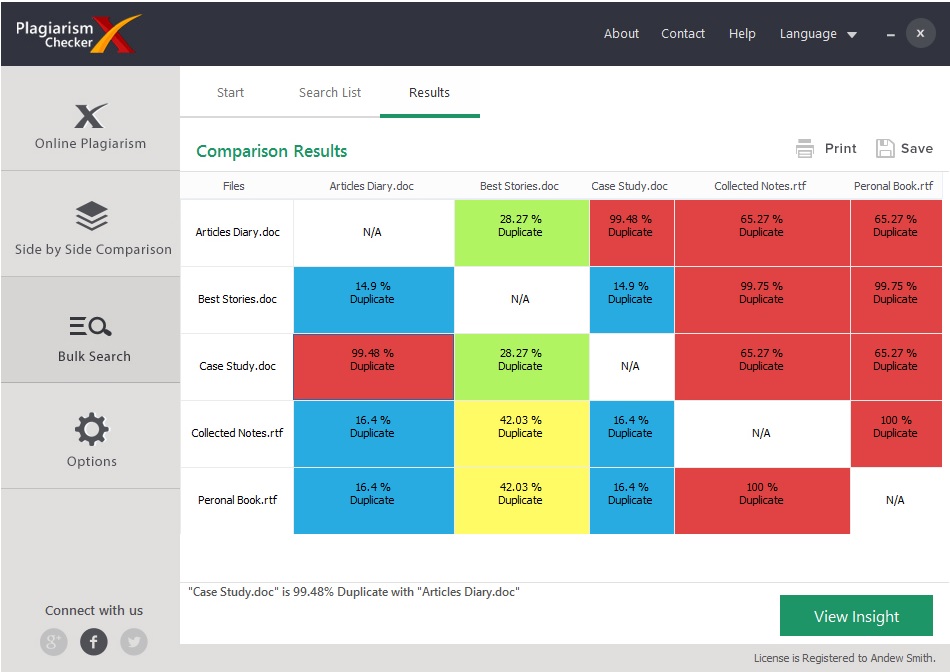The image size is (950, 672).
Task: Click the Plagiarism Checker X logo
Action: tap(76, 33)
